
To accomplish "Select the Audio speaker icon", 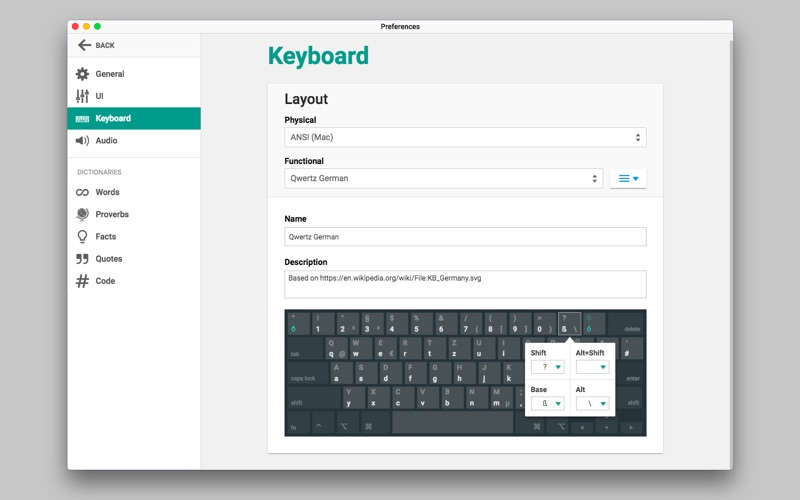I will [82, 141].
